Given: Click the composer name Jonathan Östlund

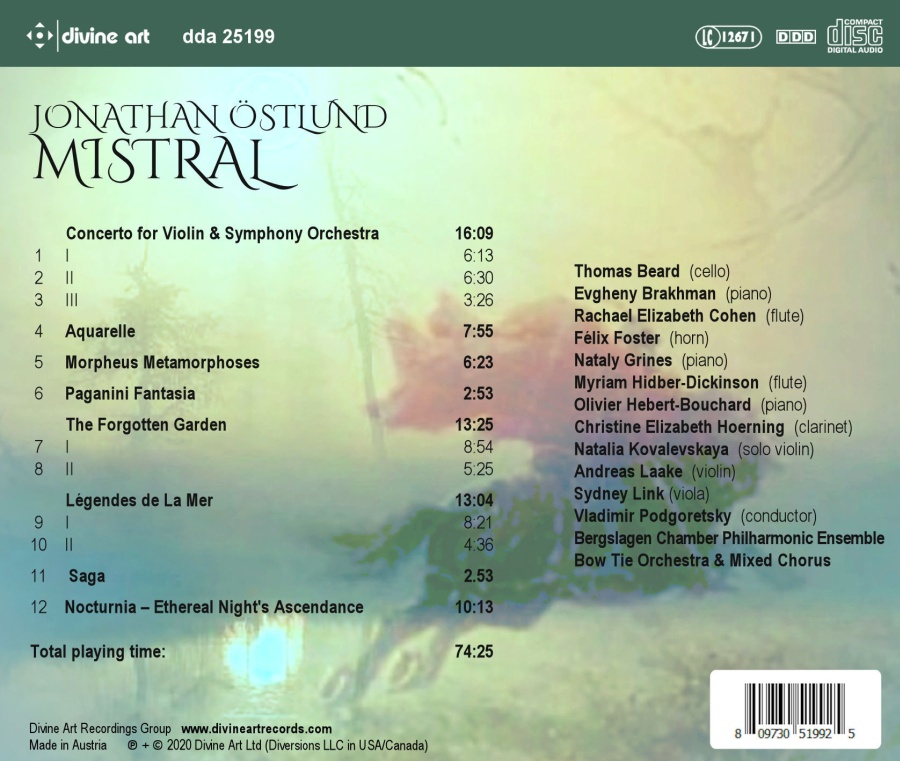Looking at the screenshot, I should [208, 119].
